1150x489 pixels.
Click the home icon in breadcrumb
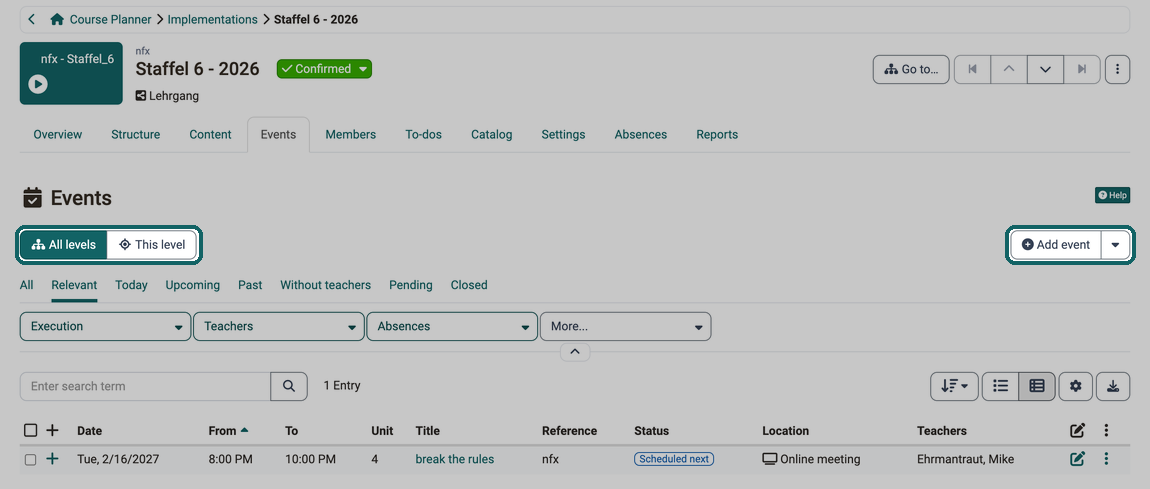click(x=56, y=20)
